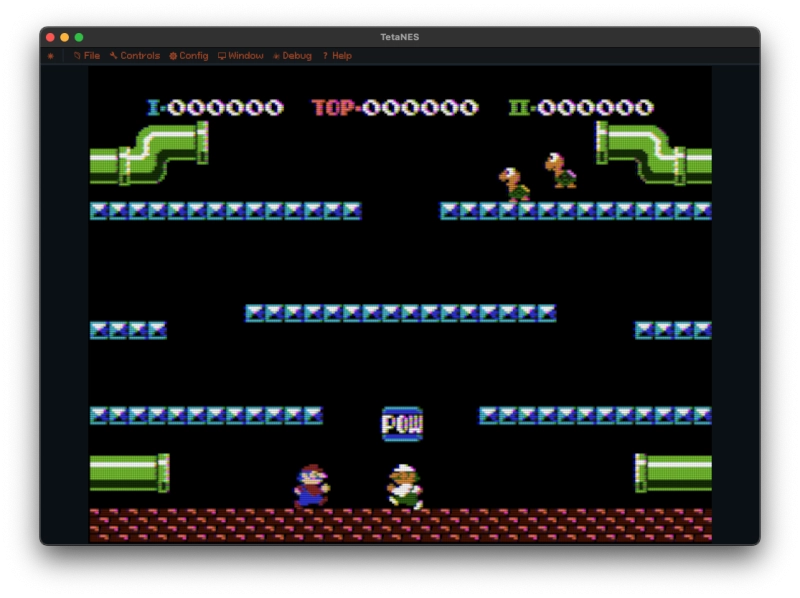Close the TetaNES window with red button
800x598 pixels.
50,37
